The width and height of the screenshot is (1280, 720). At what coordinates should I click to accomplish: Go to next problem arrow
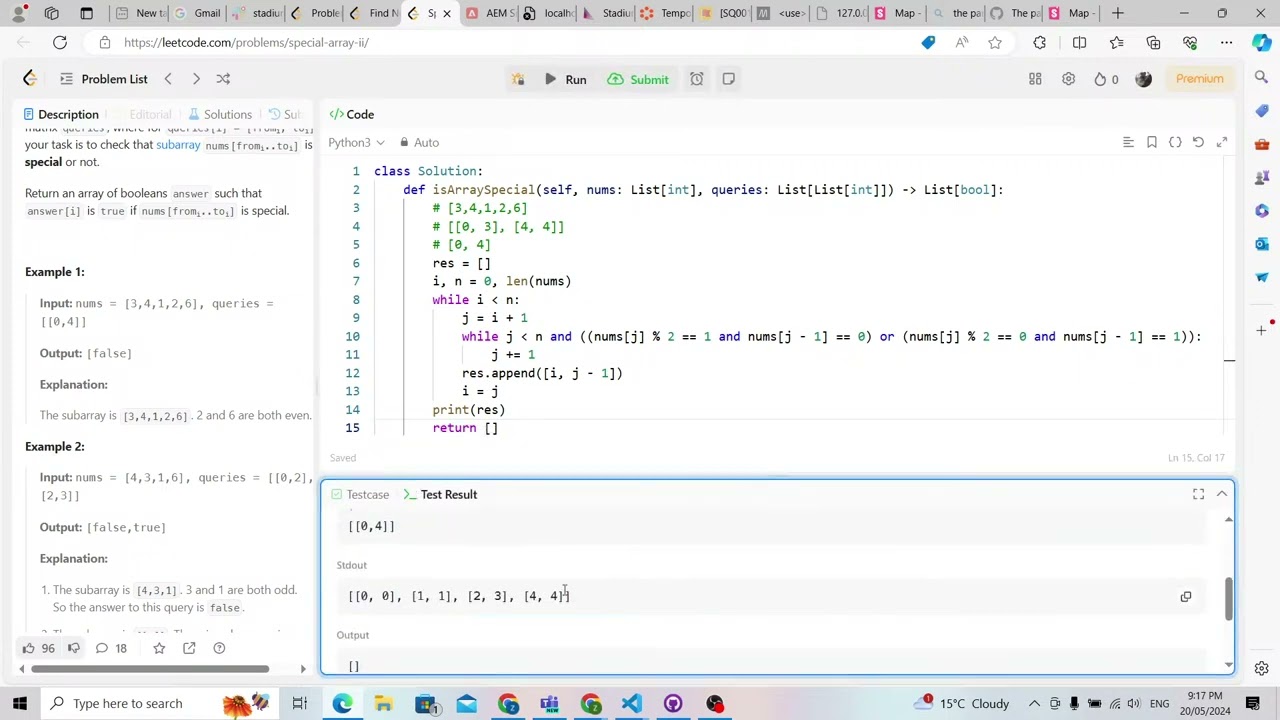[196, 79]
